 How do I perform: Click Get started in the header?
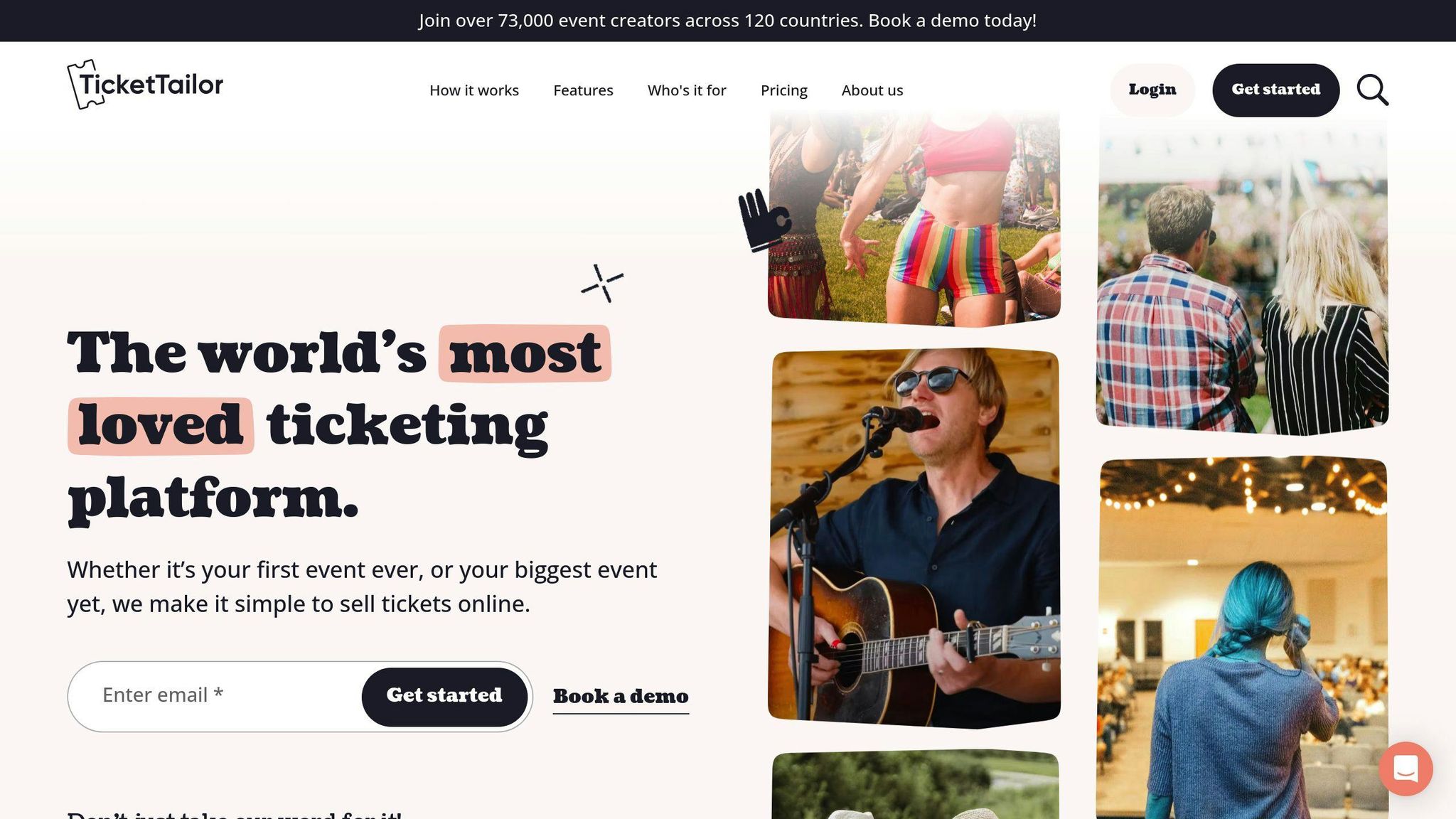[1276, 90]
